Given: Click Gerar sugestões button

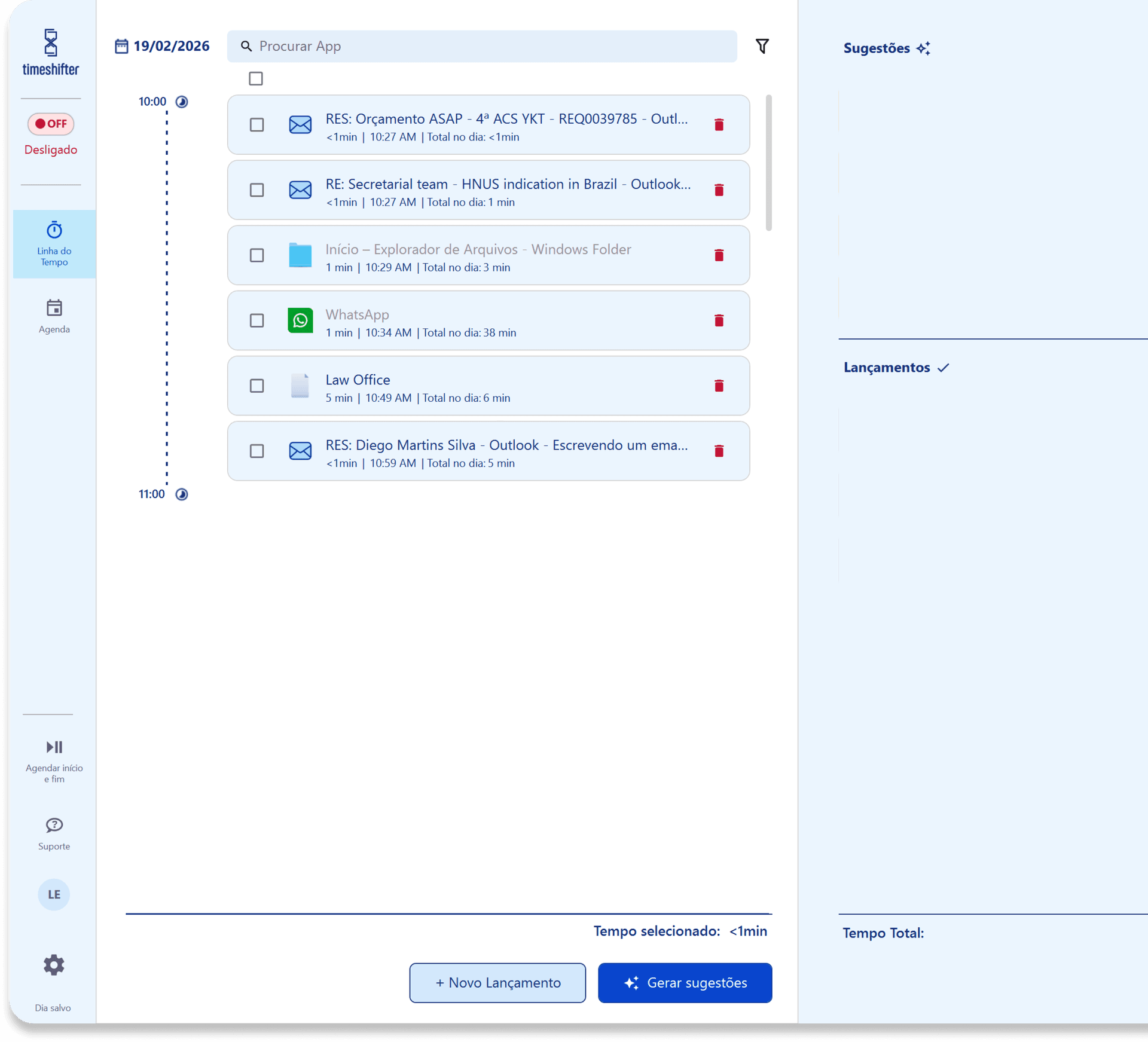Looking at the screenshot, I should click(685, 983).
